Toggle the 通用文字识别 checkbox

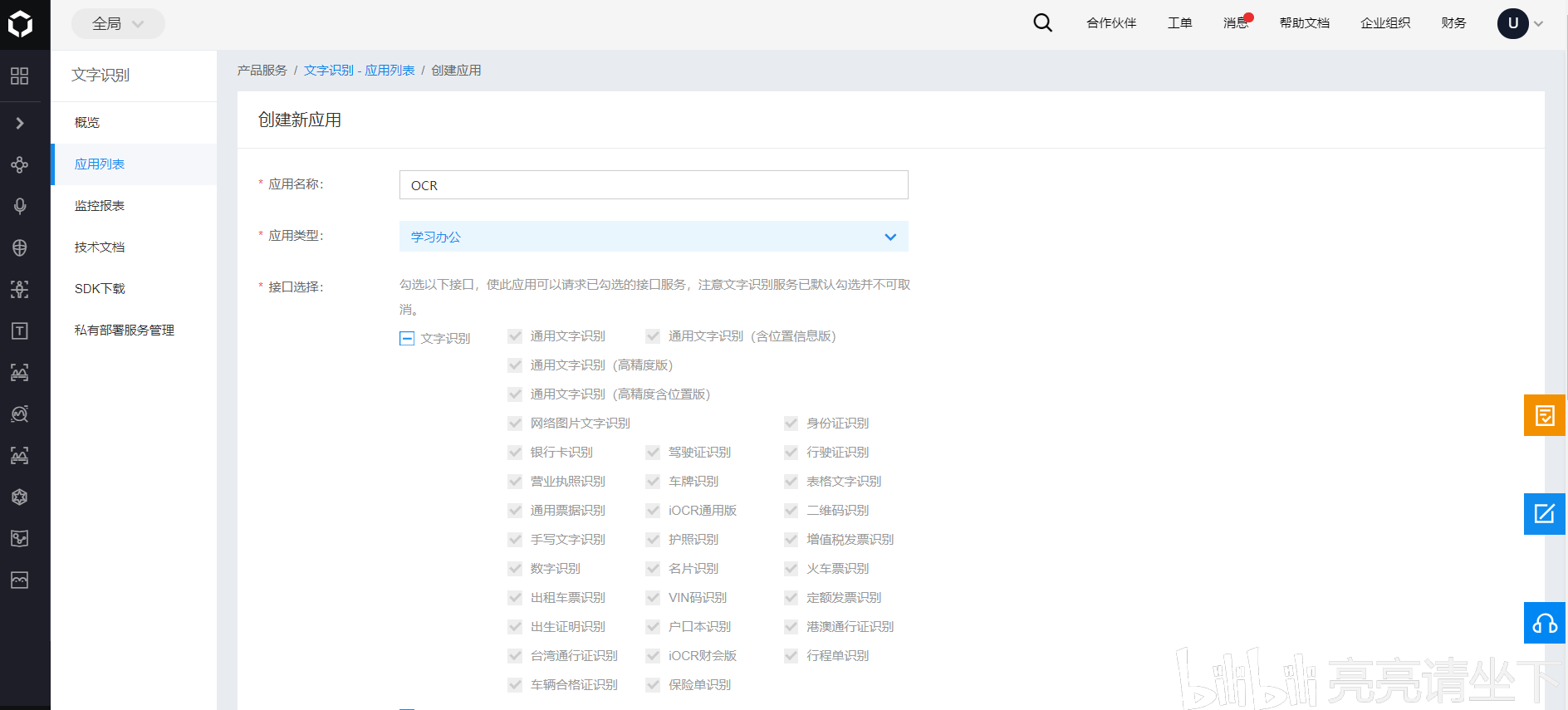pos(515,336)
